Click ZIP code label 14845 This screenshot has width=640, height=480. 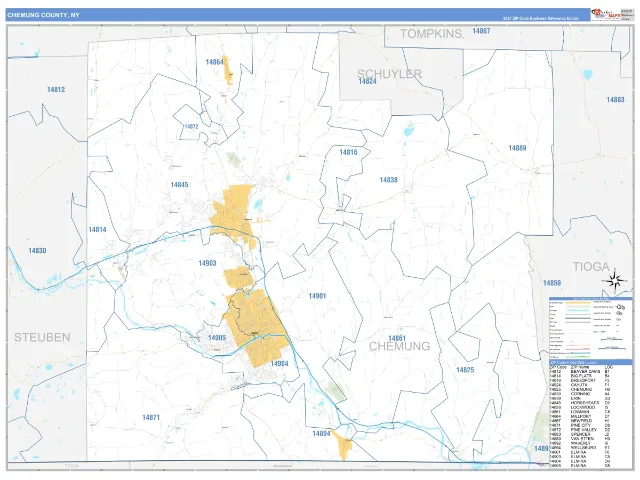(x=179, y=185)
